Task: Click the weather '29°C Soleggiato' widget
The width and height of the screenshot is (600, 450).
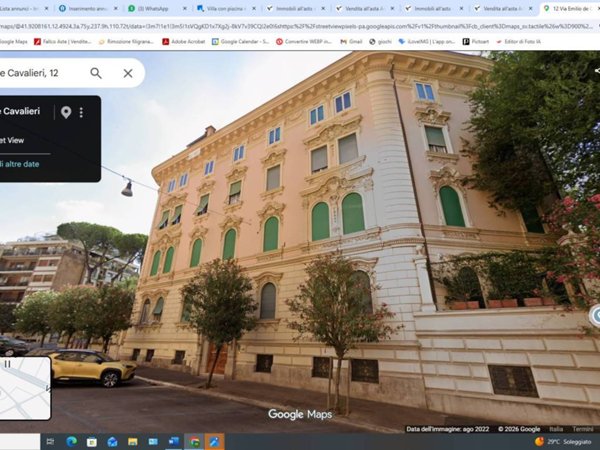Action: click(563, 442)
